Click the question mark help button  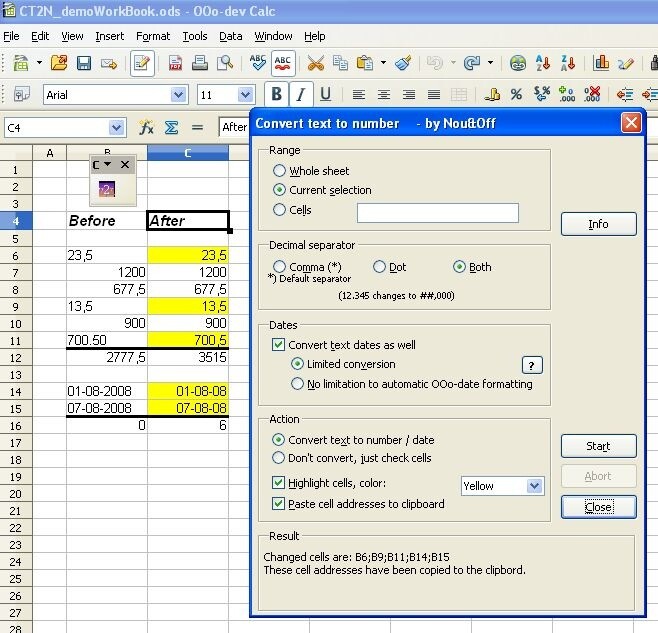pos(532,365)
